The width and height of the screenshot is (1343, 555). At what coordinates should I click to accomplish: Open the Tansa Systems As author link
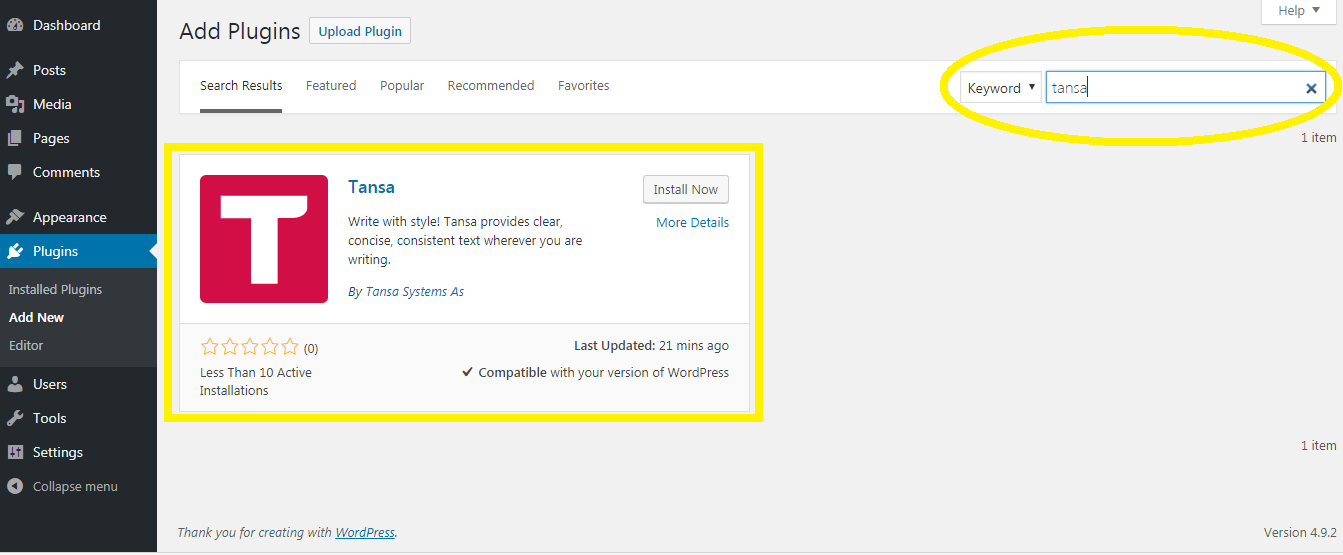[x=415, y=292]
